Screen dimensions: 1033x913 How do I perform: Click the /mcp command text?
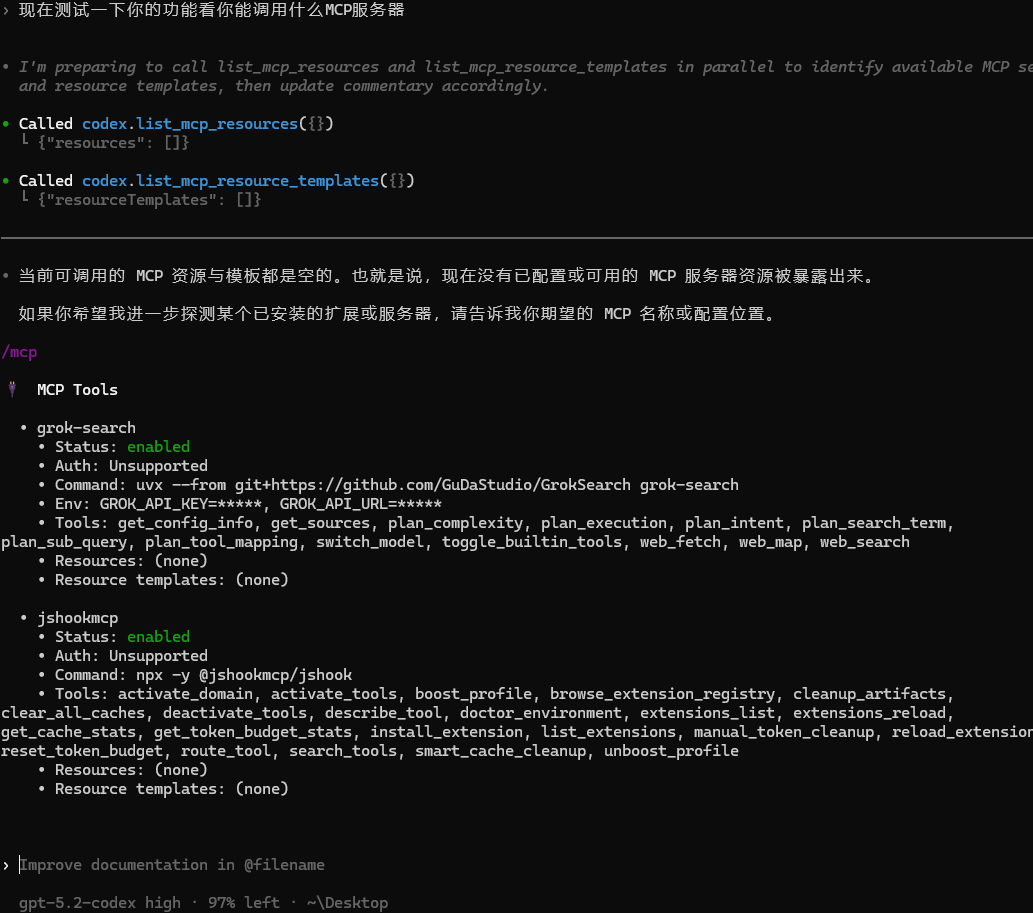coord(19,352)
